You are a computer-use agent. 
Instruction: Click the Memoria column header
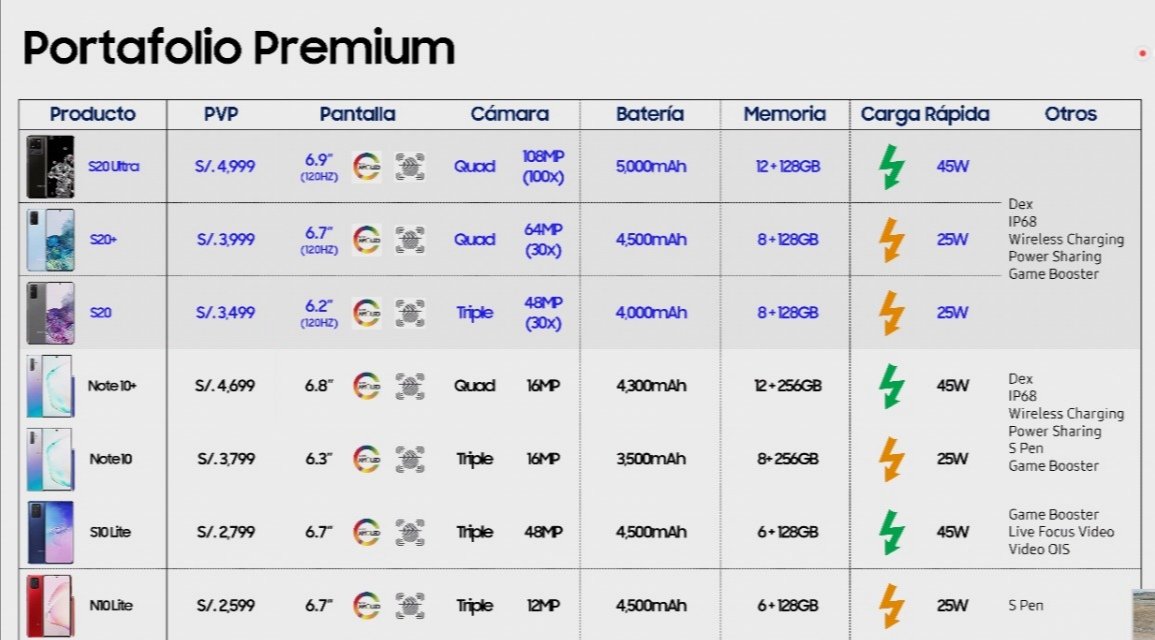tap(784, 114)
